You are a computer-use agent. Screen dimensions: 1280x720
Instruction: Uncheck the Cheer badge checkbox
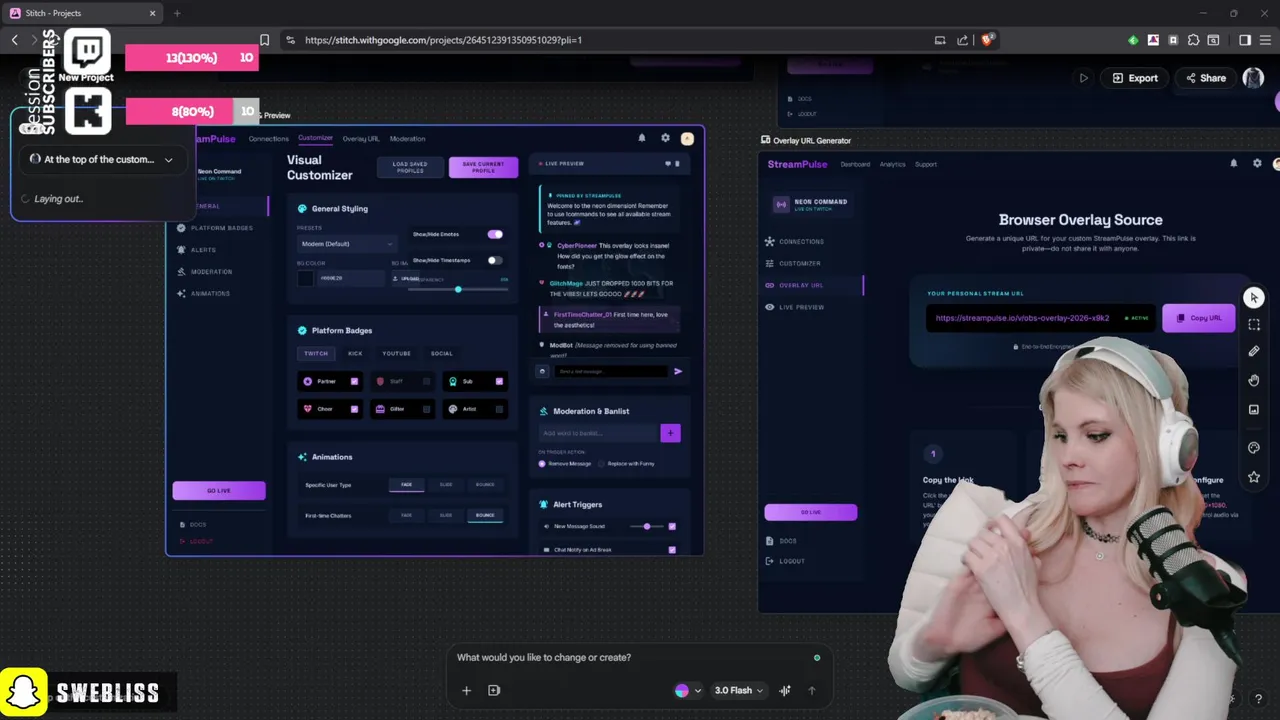[x=354, y=409]
